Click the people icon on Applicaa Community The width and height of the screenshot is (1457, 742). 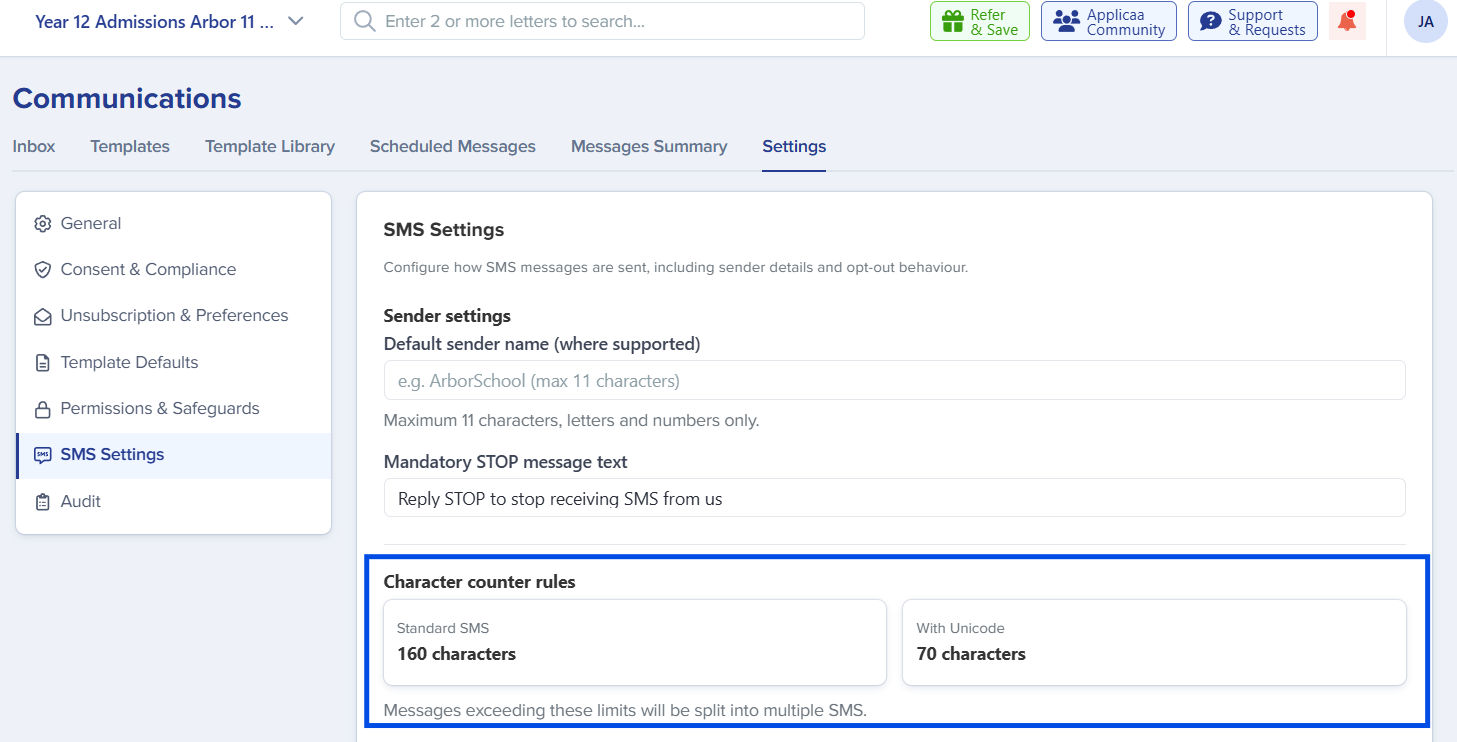[x=1066, y=22]
